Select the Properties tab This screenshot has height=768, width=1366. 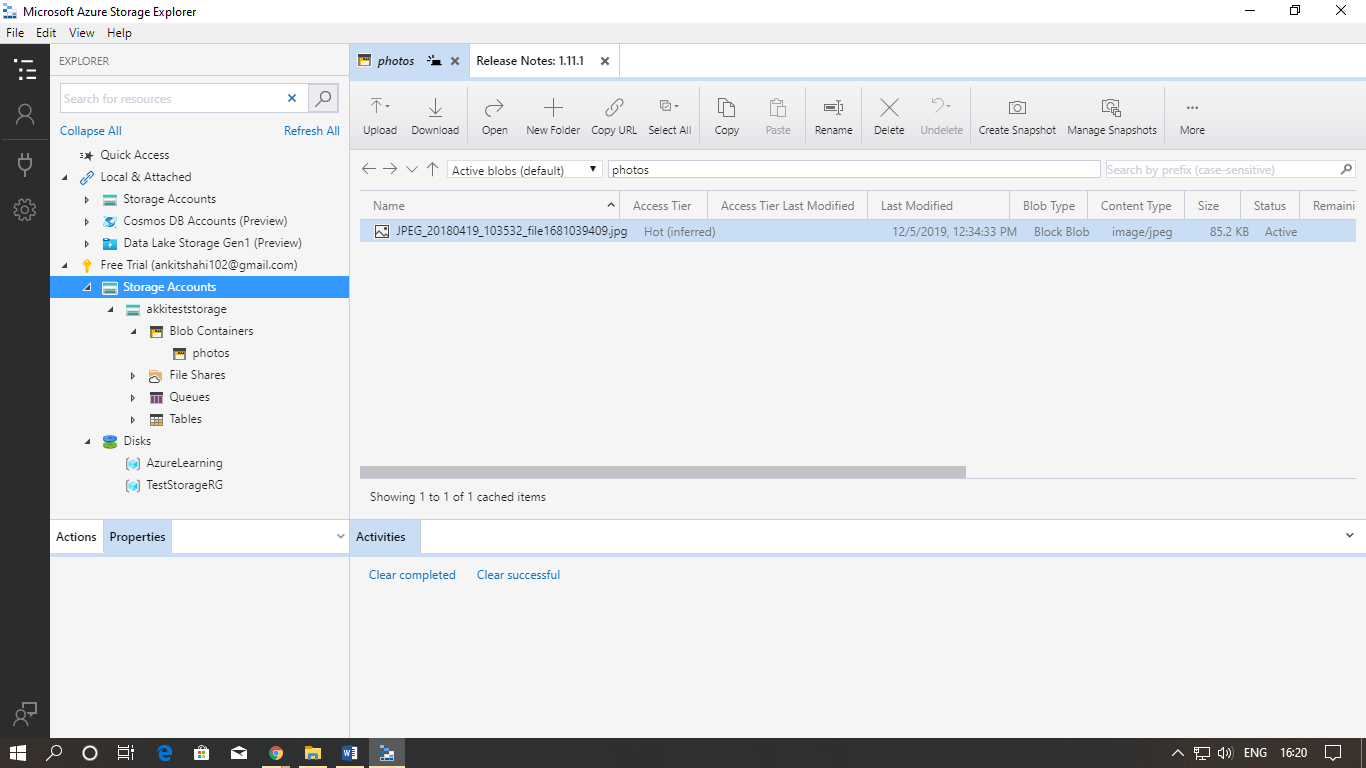[137, 537]
